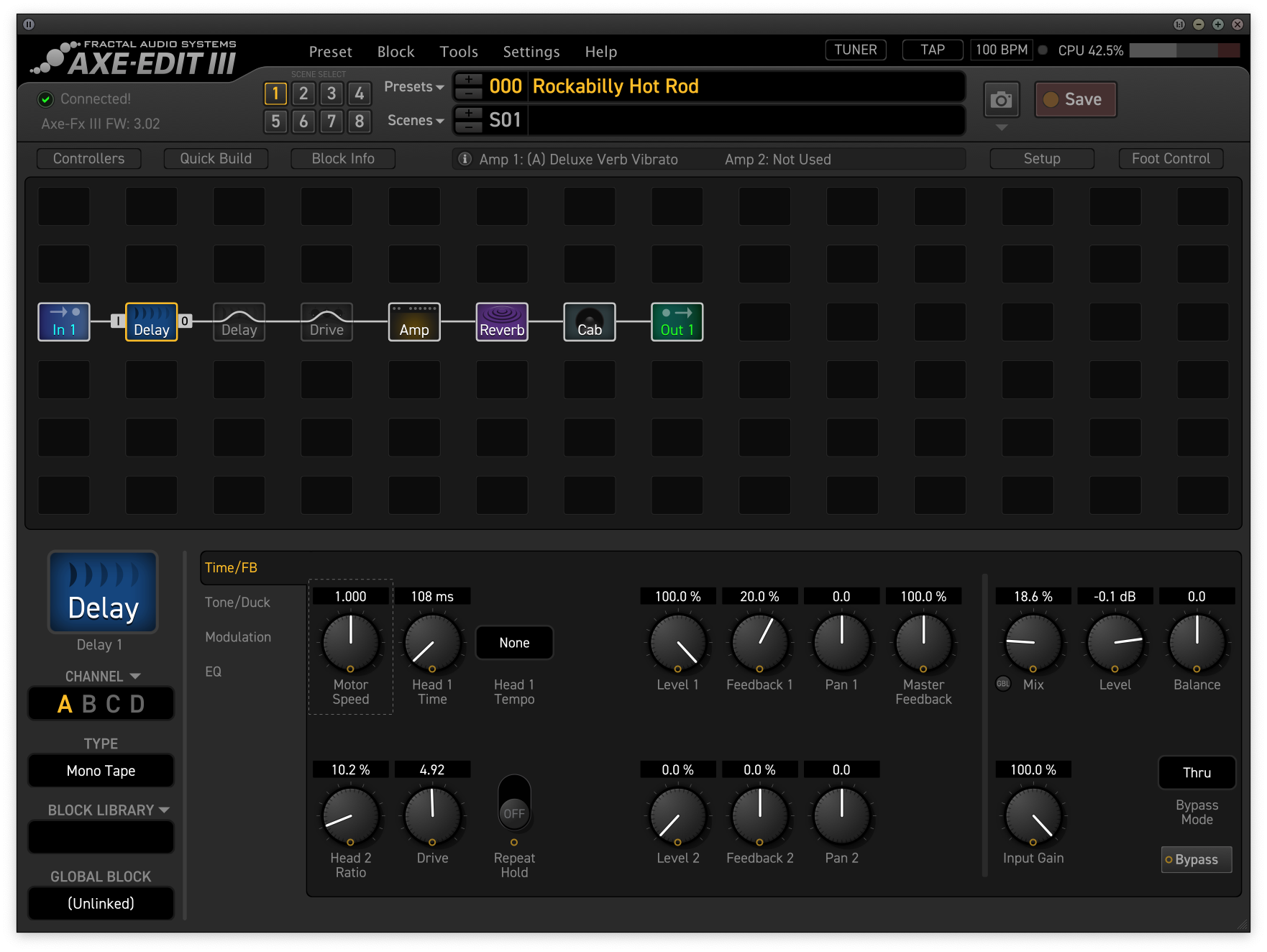Open the Preset menu
1267x952 pixels.
click(x=331, y=52)
